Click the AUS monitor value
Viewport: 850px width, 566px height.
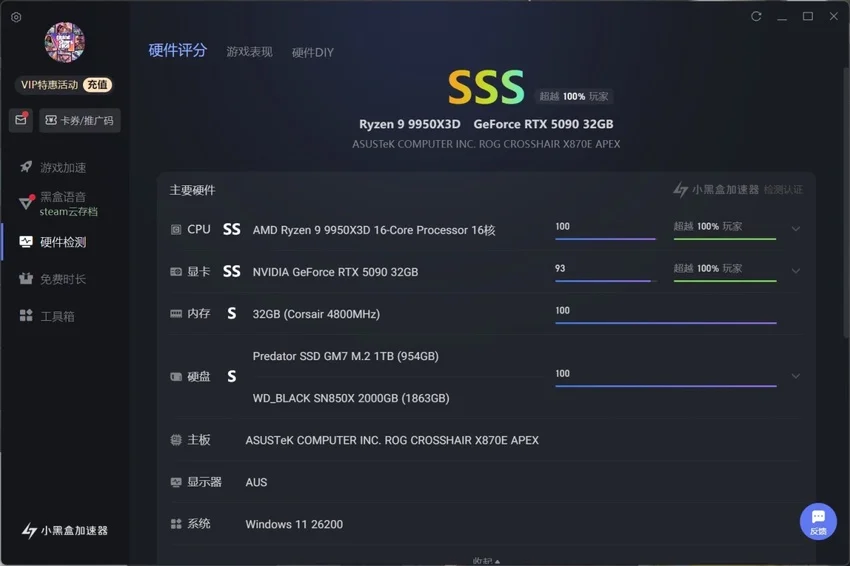[x=256, y=482]
